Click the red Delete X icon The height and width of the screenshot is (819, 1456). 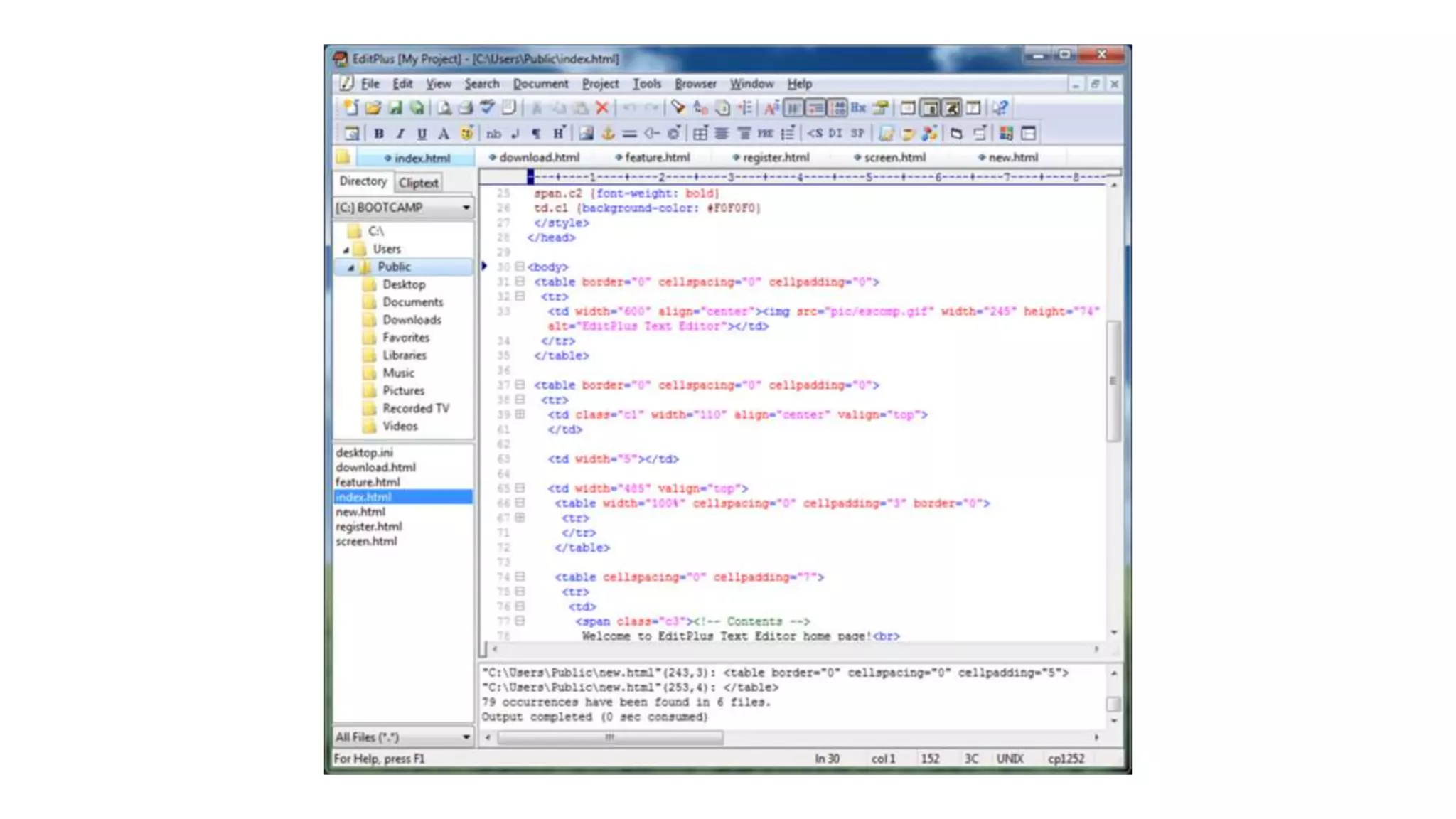tap(602, 108)
